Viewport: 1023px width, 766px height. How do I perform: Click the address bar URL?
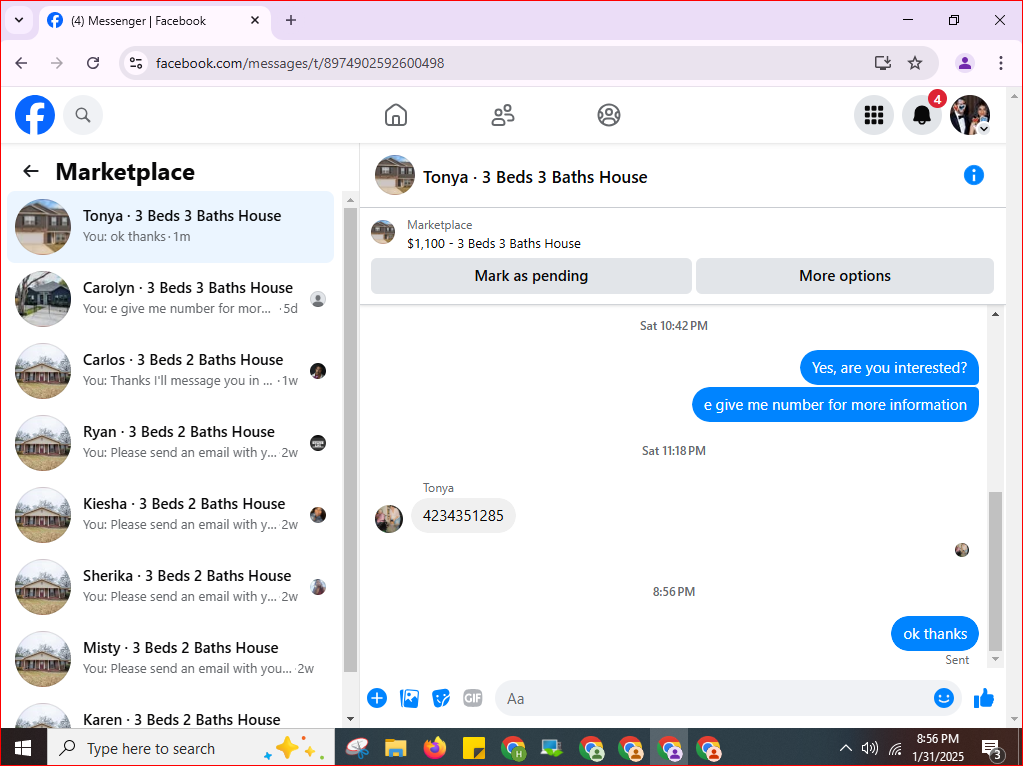pos(300,63)
